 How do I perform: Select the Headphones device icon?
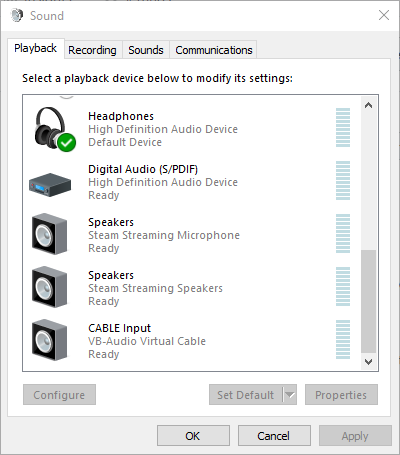(51, 128)
